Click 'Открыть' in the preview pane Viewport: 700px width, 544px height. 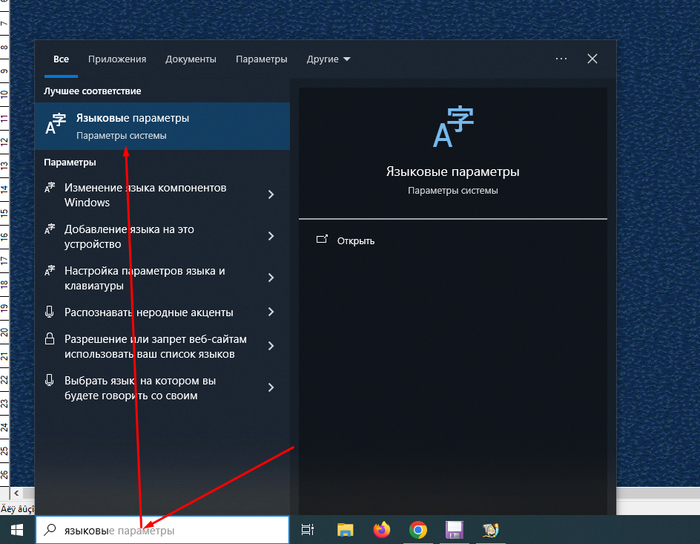click(355, 241)
